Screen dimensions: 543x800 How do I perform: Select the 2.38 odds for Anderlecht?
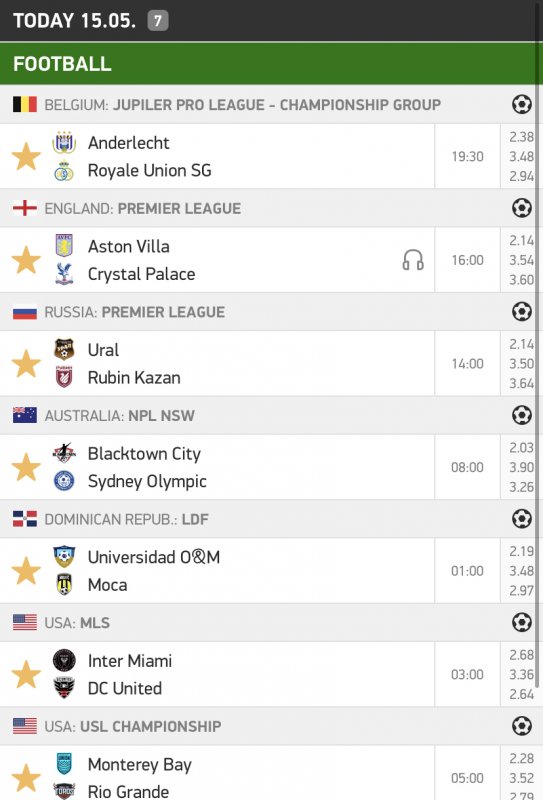point(521,137)
